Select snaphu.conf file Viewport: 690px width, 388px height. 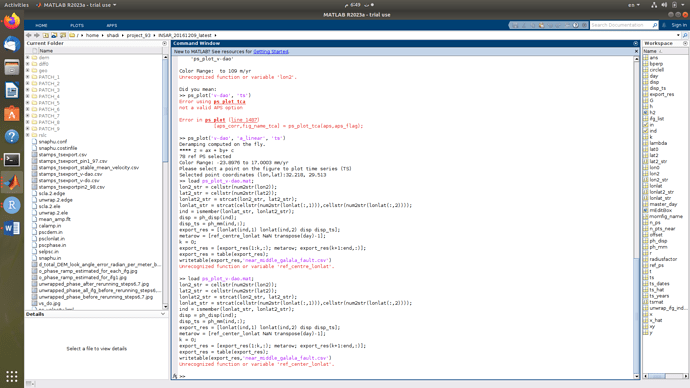(52, 142)
